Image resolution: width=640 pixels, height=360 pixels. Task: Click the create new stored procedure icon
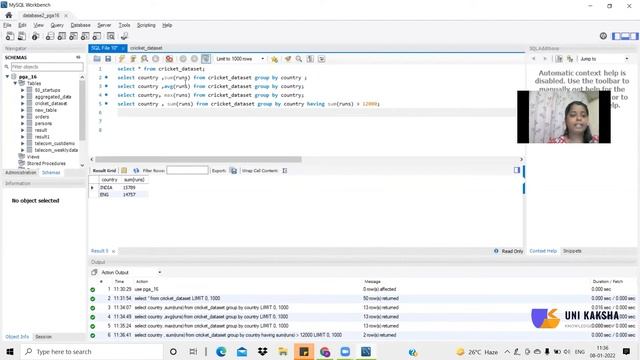(85, 36)
